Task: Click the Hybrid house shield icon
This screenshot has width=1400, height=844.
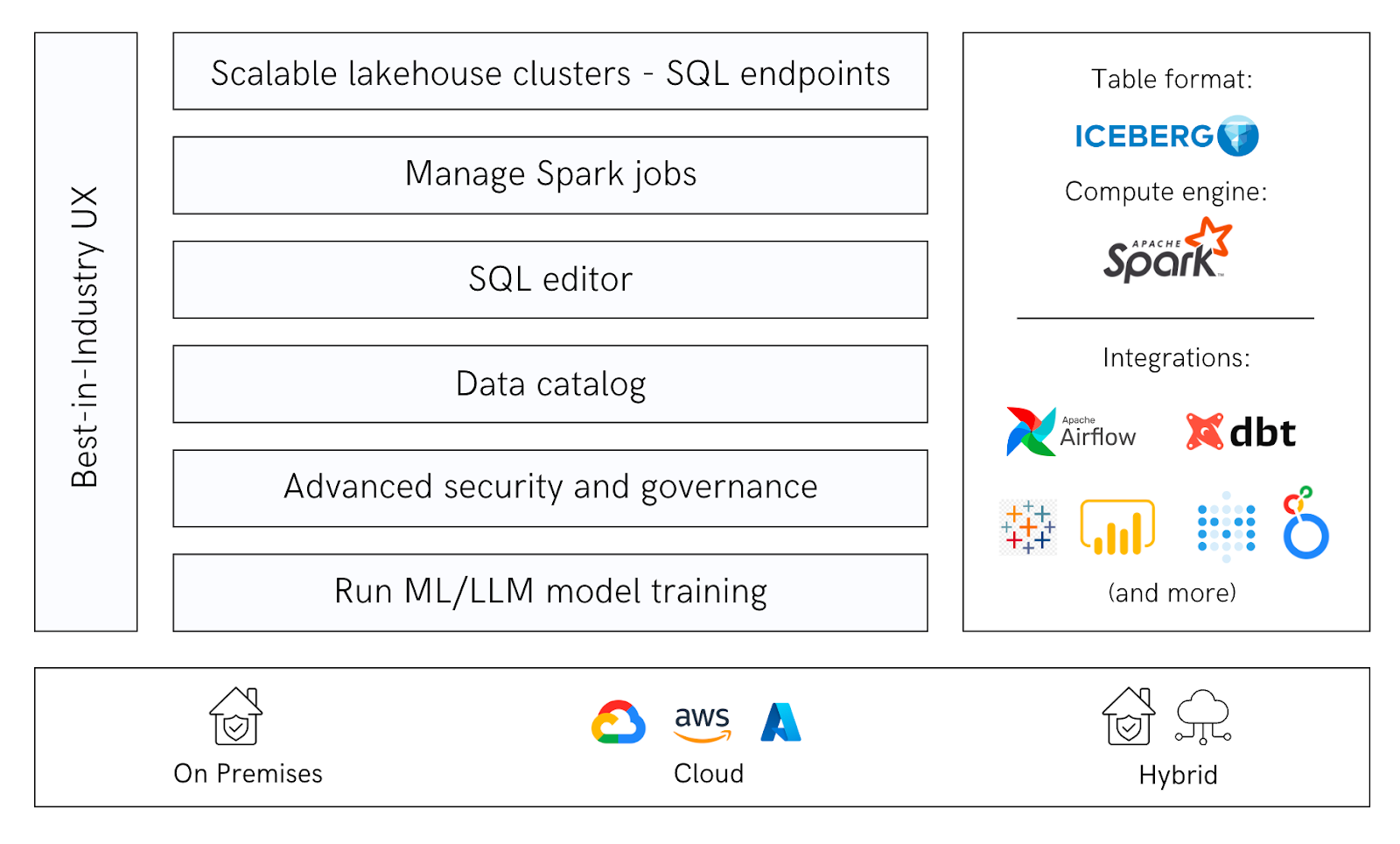Action: 1129,715
